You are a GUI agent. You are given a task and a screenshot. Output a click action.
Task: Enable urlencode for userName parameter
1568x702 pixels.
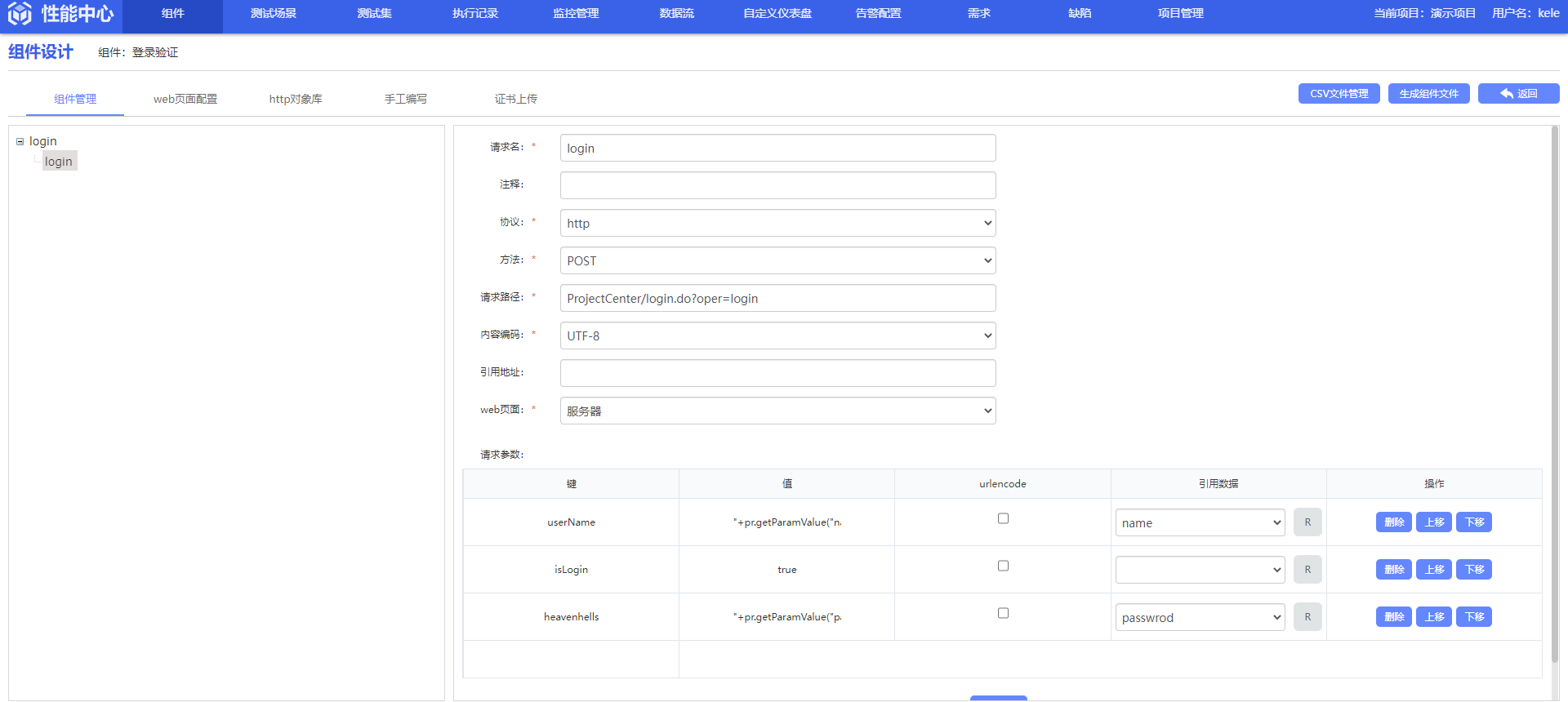point(1003,518)
